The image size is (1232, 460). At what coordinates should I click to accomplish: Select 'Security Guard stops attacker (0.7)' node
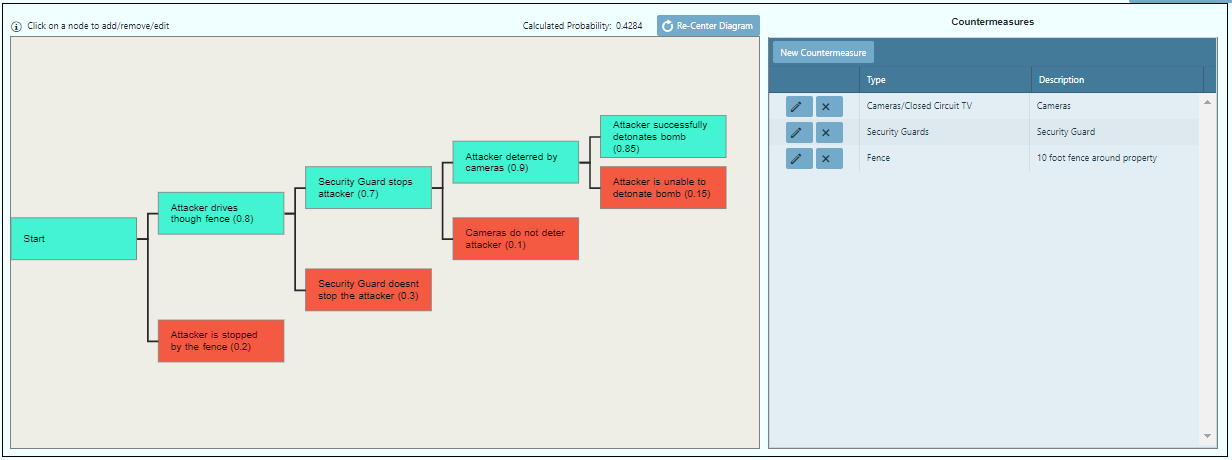coord(368,187)
